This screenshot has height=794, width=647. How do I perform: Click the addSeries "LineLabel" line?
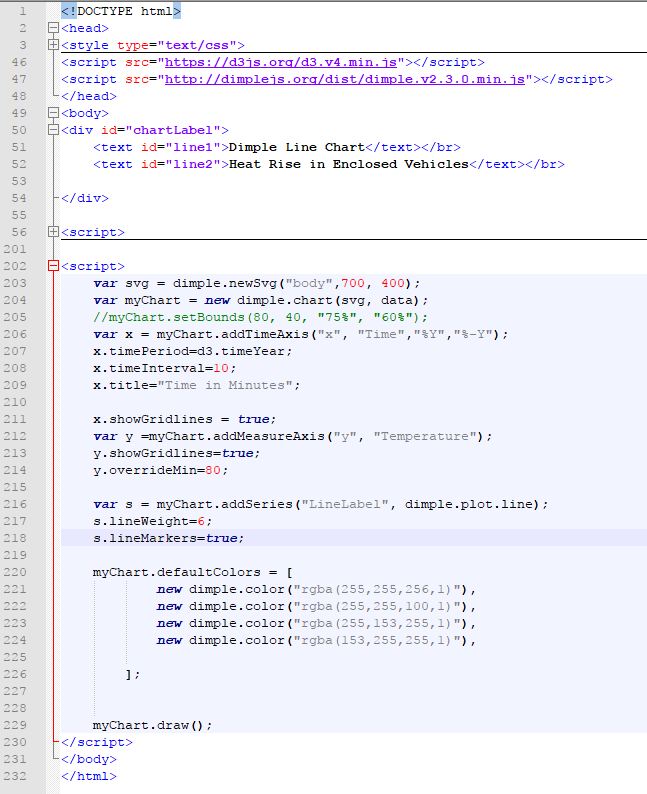point(320,504)
